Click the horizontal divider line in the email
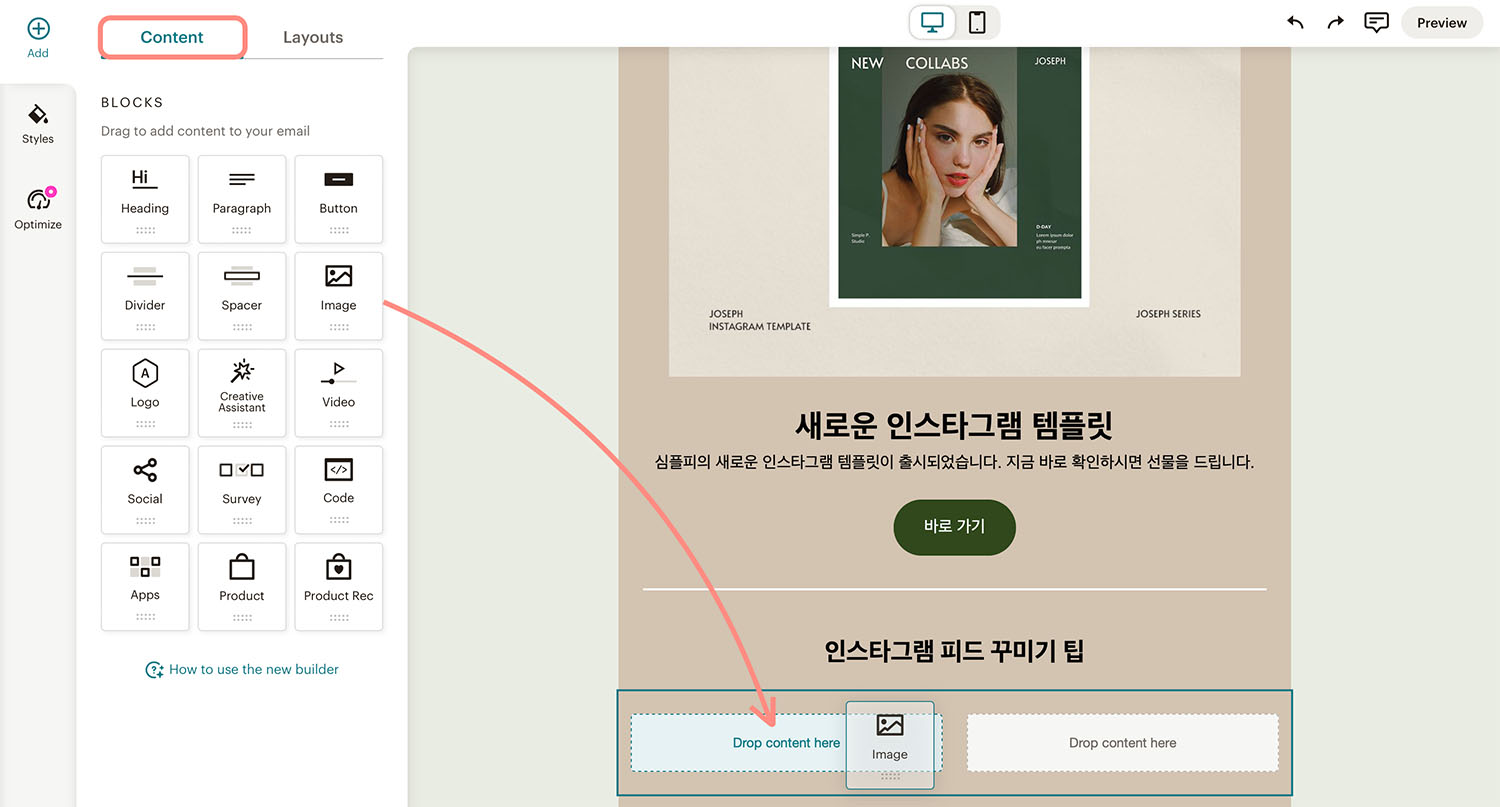The image size is (1500, 807). coord(954,589)
